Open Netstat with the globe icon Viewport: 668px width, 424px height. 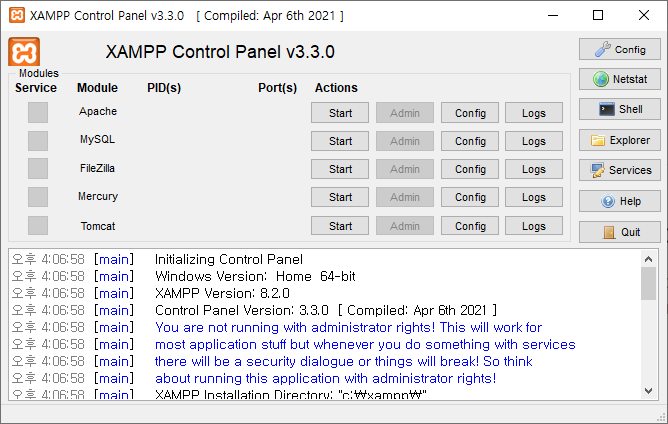click(x=619, y=79)
